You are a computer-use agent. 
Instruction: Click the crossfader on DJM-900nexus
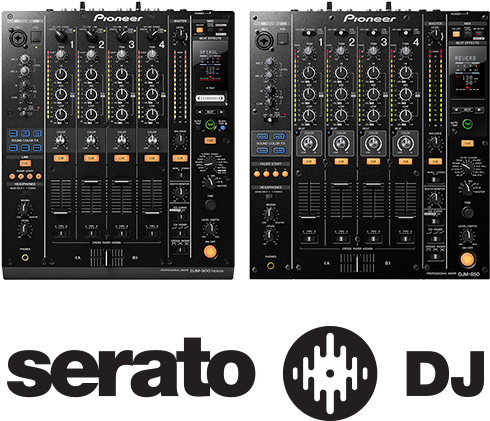[x=107, y=258]
